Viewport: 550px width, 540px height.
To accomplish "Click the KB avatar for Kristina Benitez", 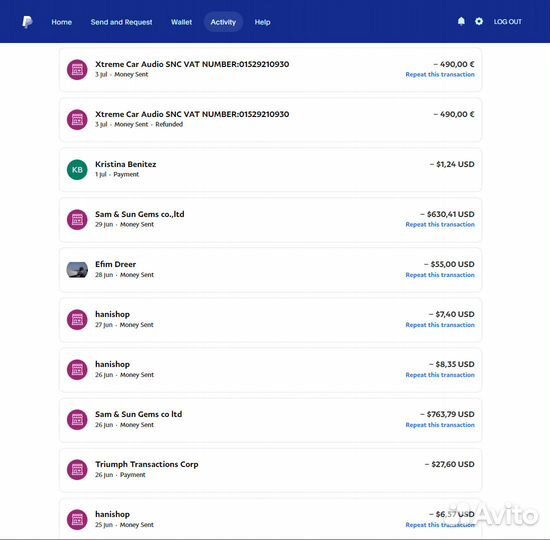I will tap(77, 170).
